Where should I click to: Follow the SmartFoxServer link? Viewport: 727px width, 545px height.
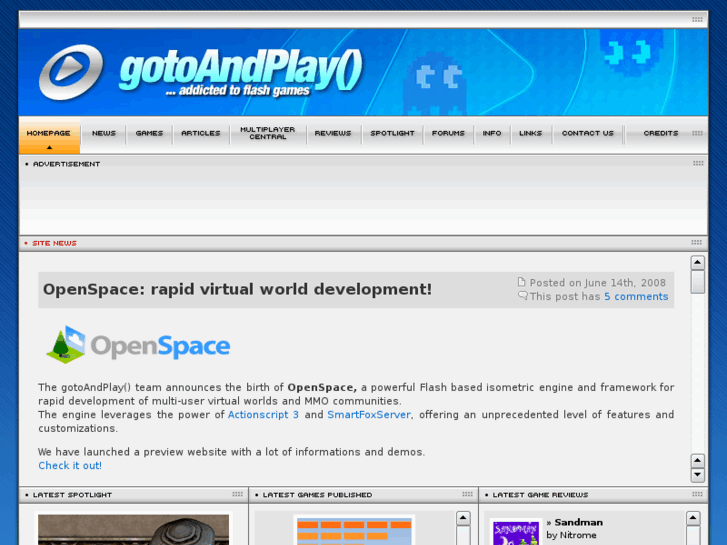369,414
